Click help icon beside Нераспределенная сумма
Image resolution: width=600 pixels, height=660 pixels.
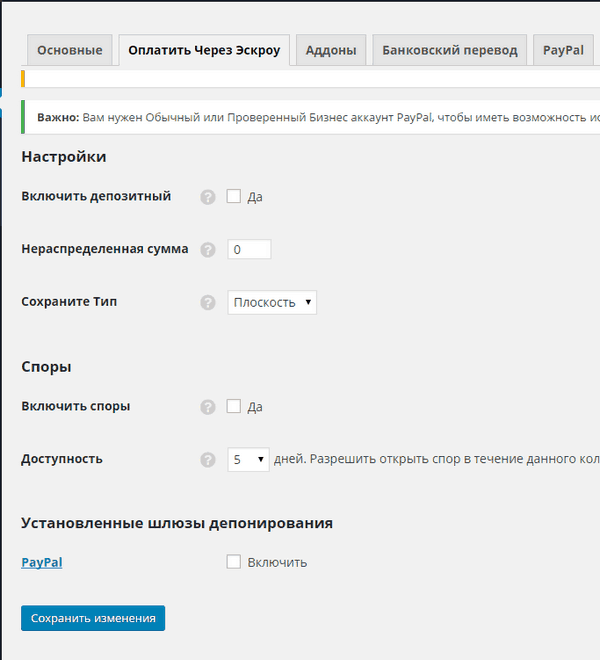[x=208, y=250]
